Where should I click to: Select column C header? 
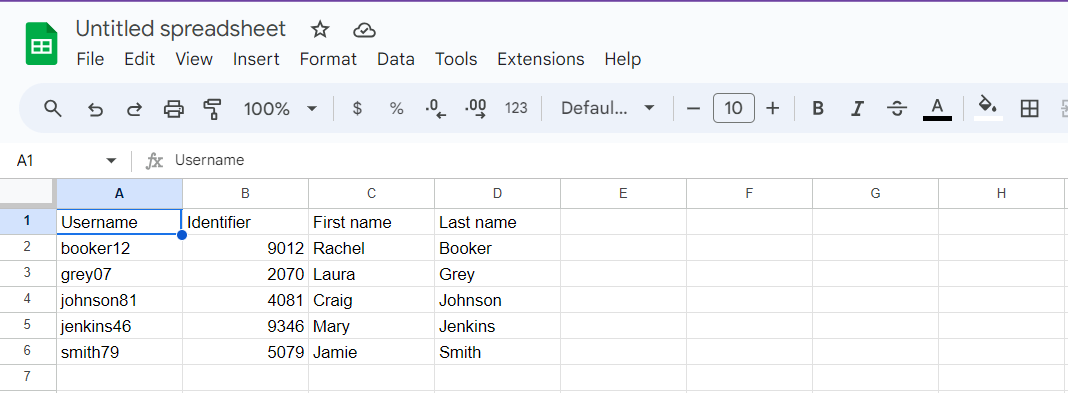point(371,193)
